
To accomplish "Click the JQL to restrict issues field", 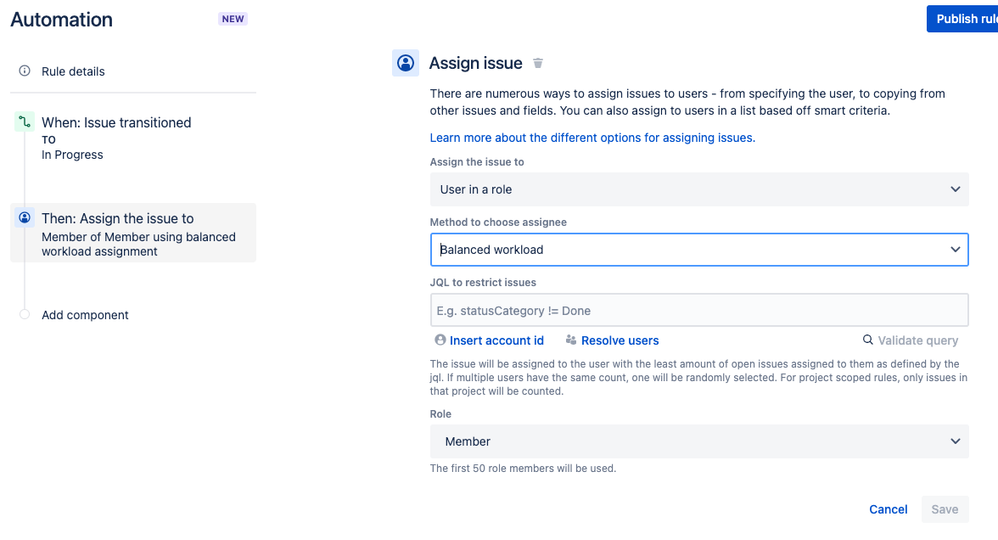I will pos(699,310).
